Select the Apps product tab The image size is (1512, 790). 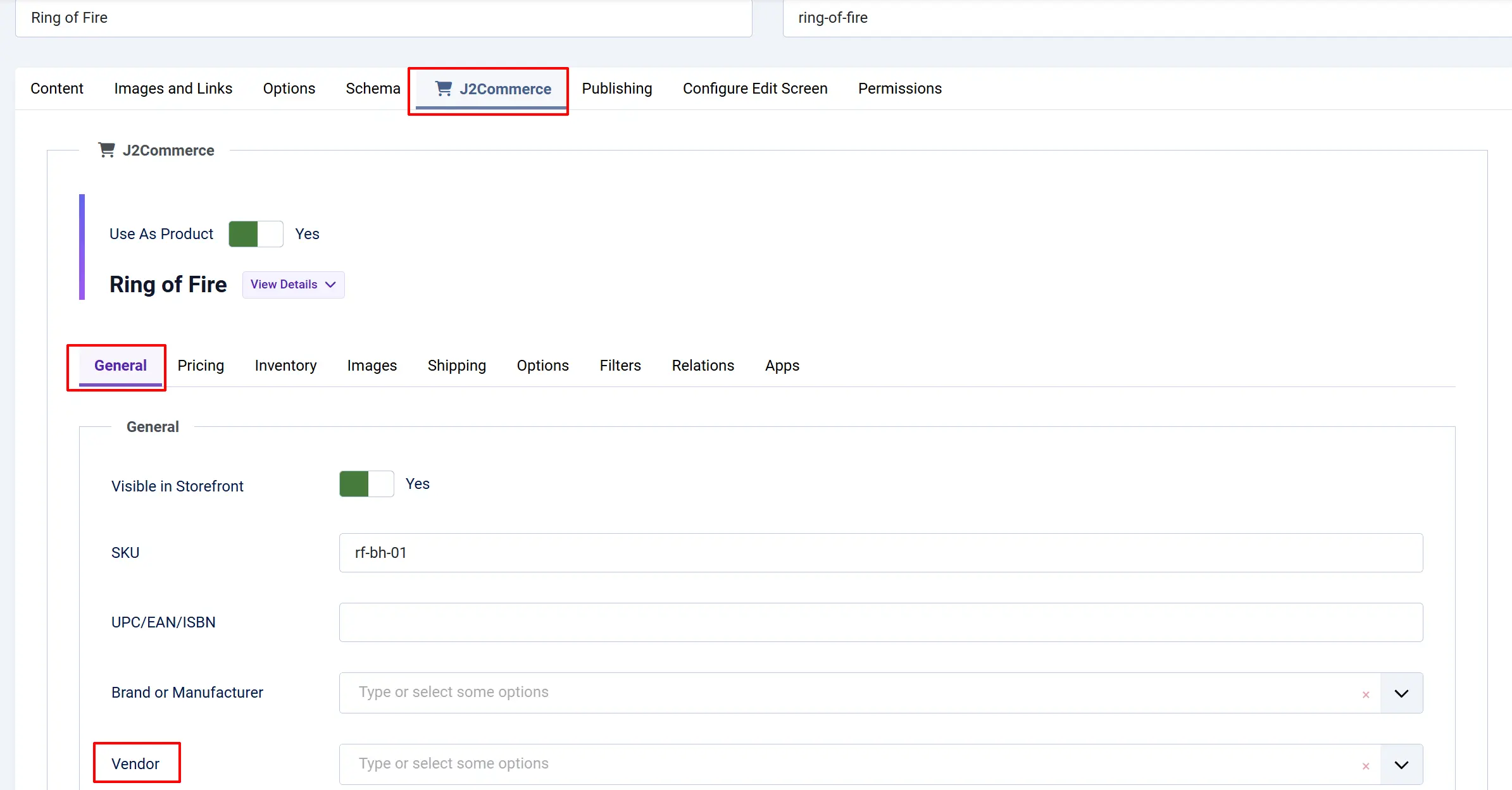click(782, 366)
